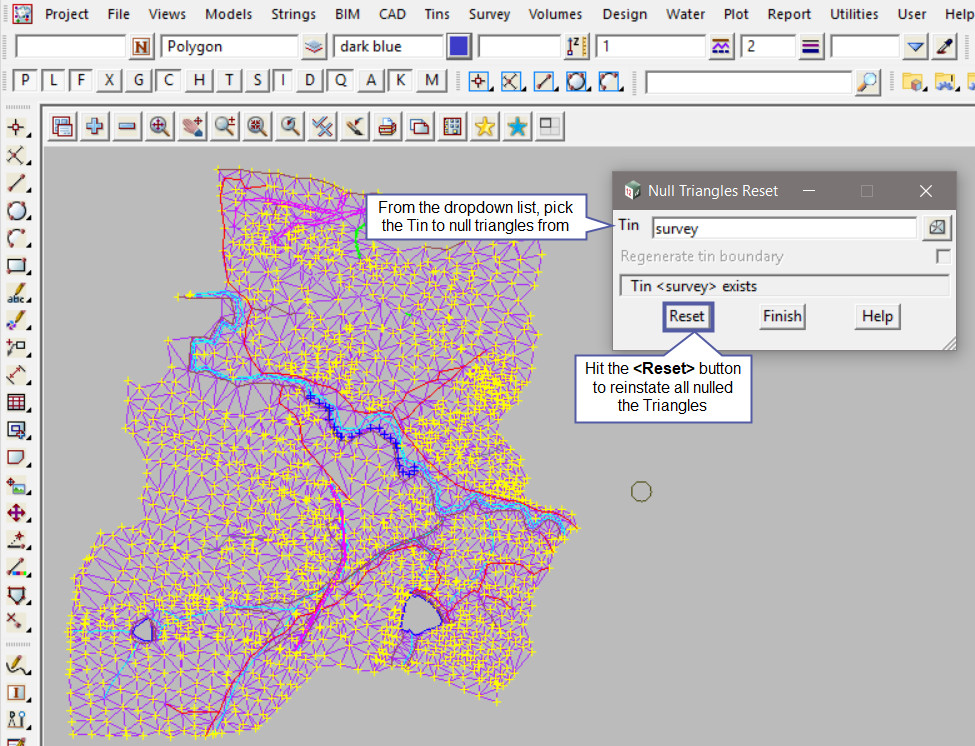975x746 pixels.
Task: Select the circle tool in left toolbar
Action: [x=16, y=211]
